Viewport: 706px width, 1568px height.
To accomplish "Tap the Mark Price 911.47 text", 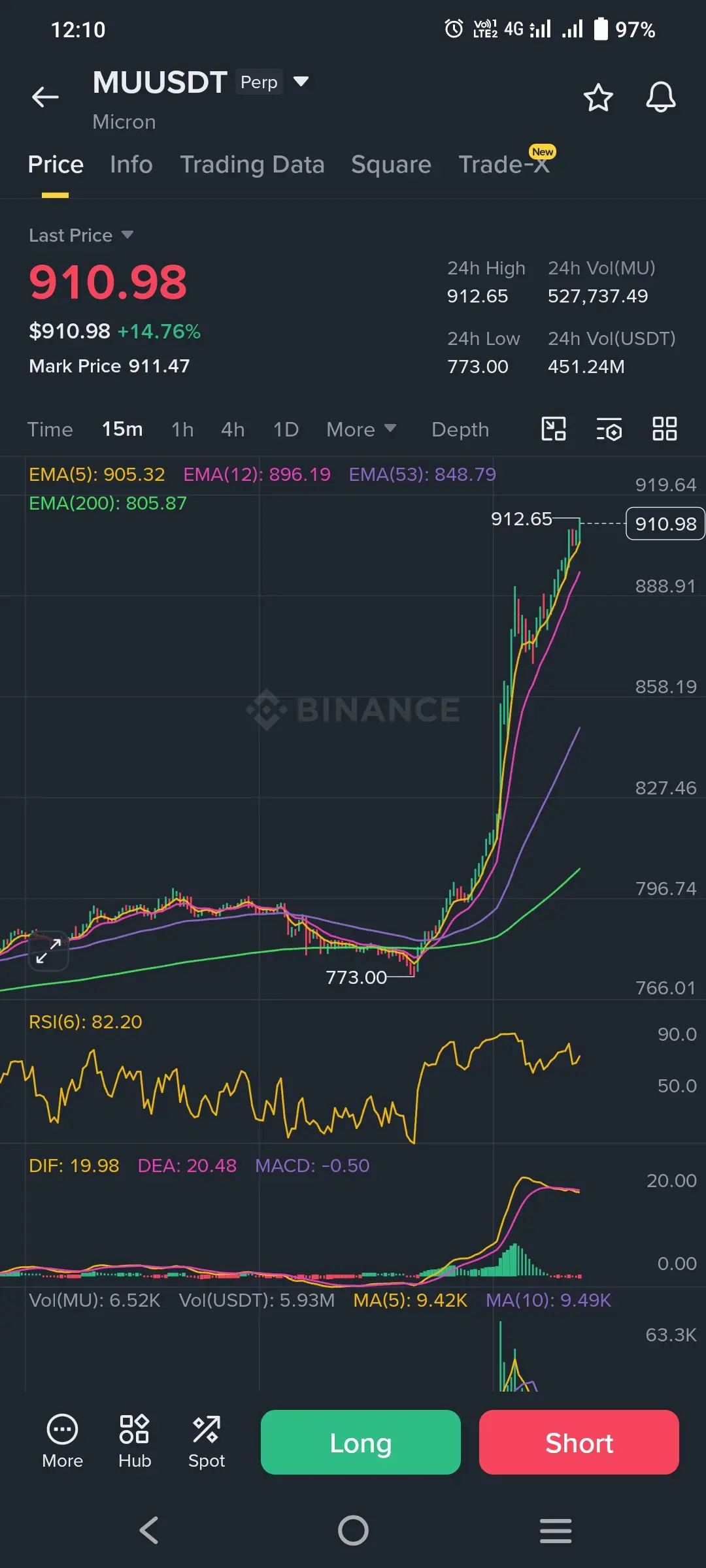I will (x=109, y=366).
